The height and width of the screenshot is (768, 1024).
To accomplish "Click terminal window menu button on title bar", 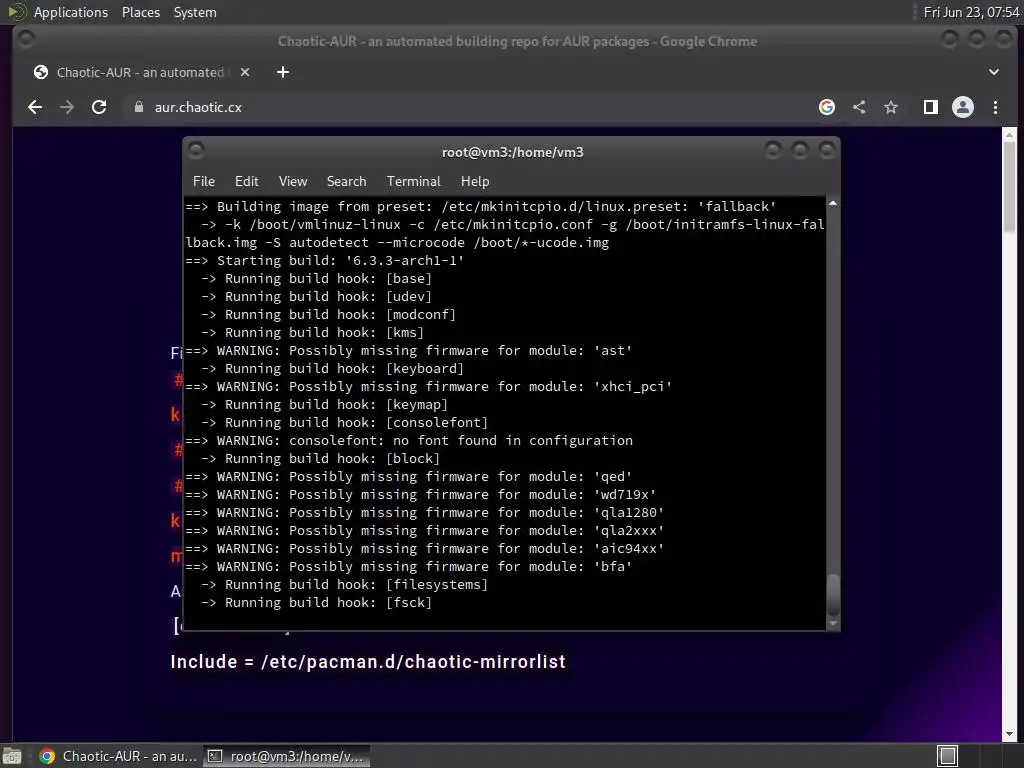I will pos(196,151).
